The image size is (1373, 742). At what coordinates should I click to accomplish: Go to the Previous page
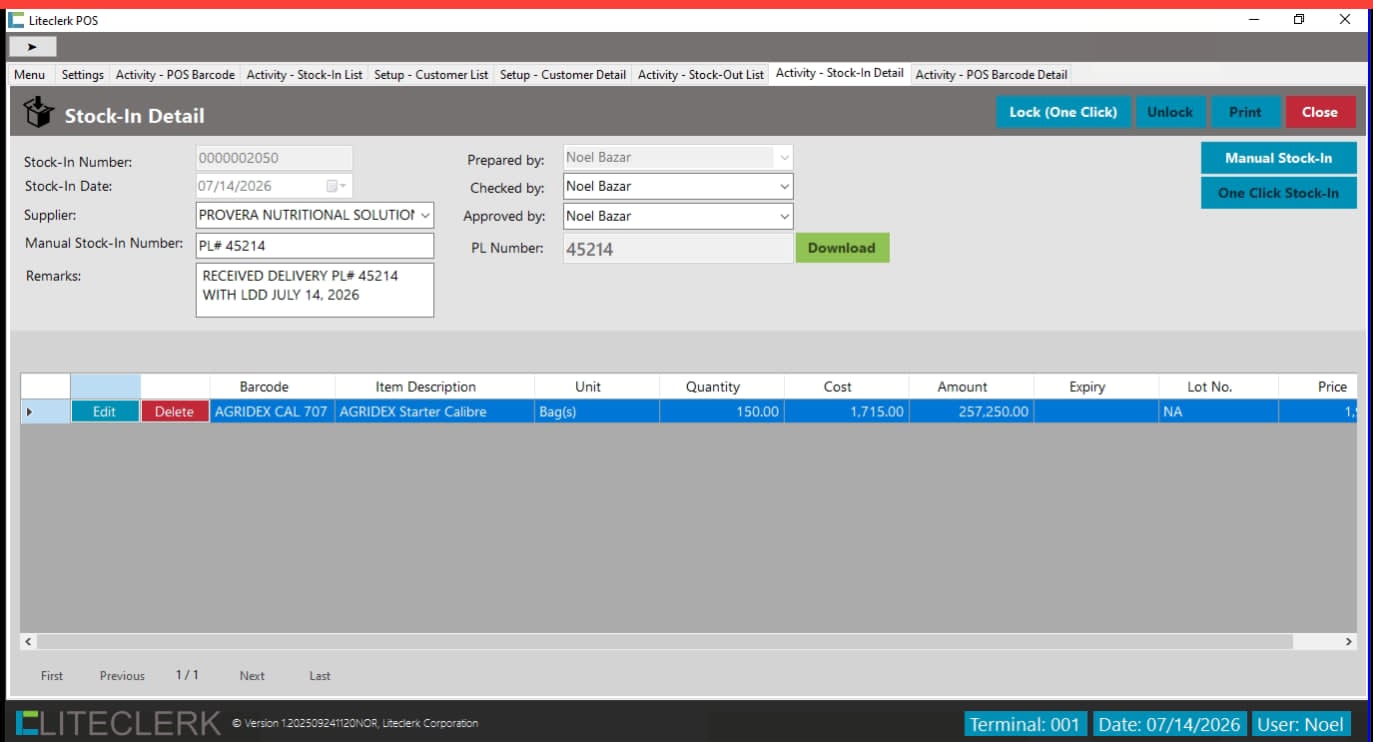click(122, 676)
